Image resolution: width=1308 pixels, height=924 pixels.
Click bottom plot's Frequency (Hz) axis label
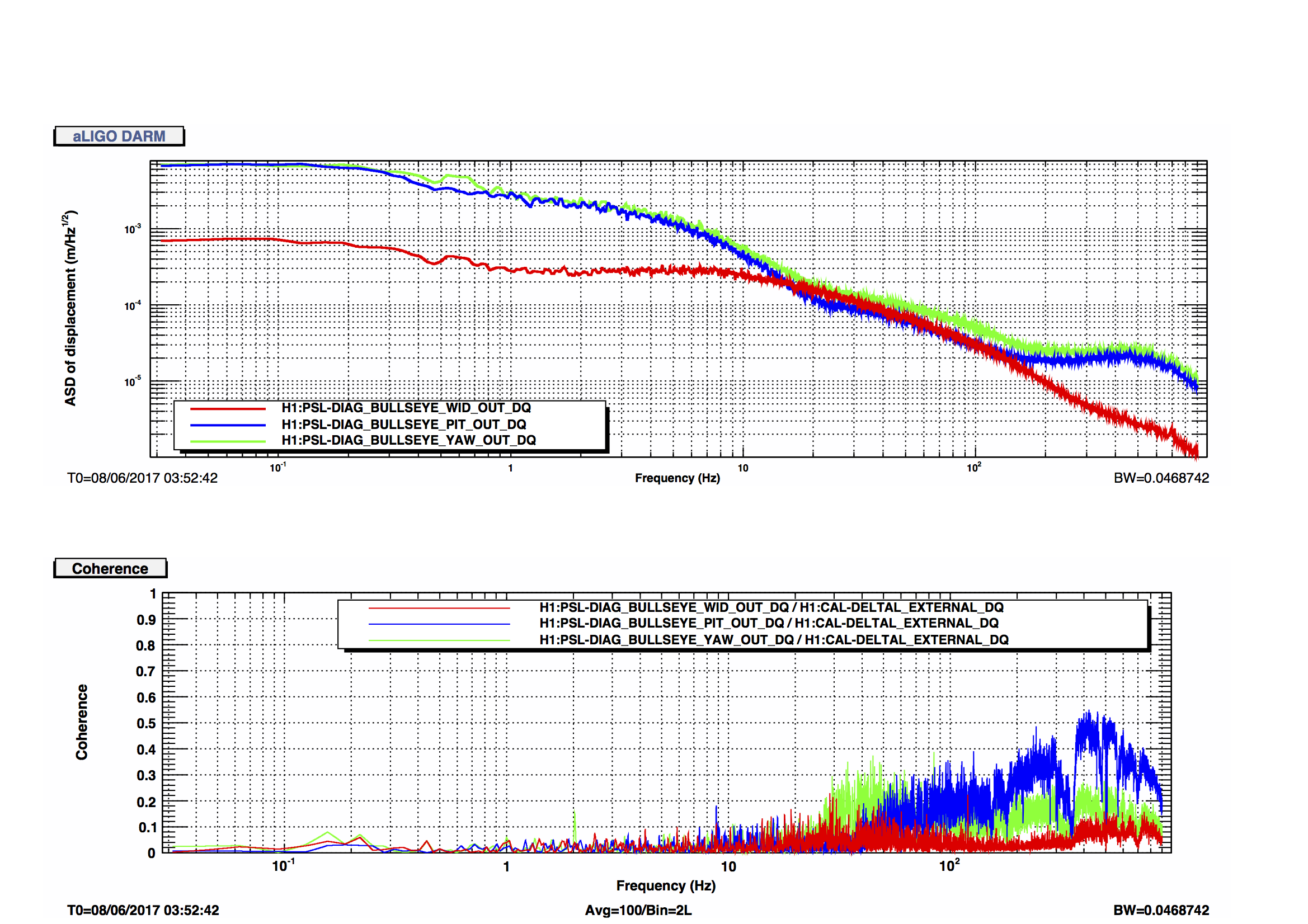[x=666, y=886]
